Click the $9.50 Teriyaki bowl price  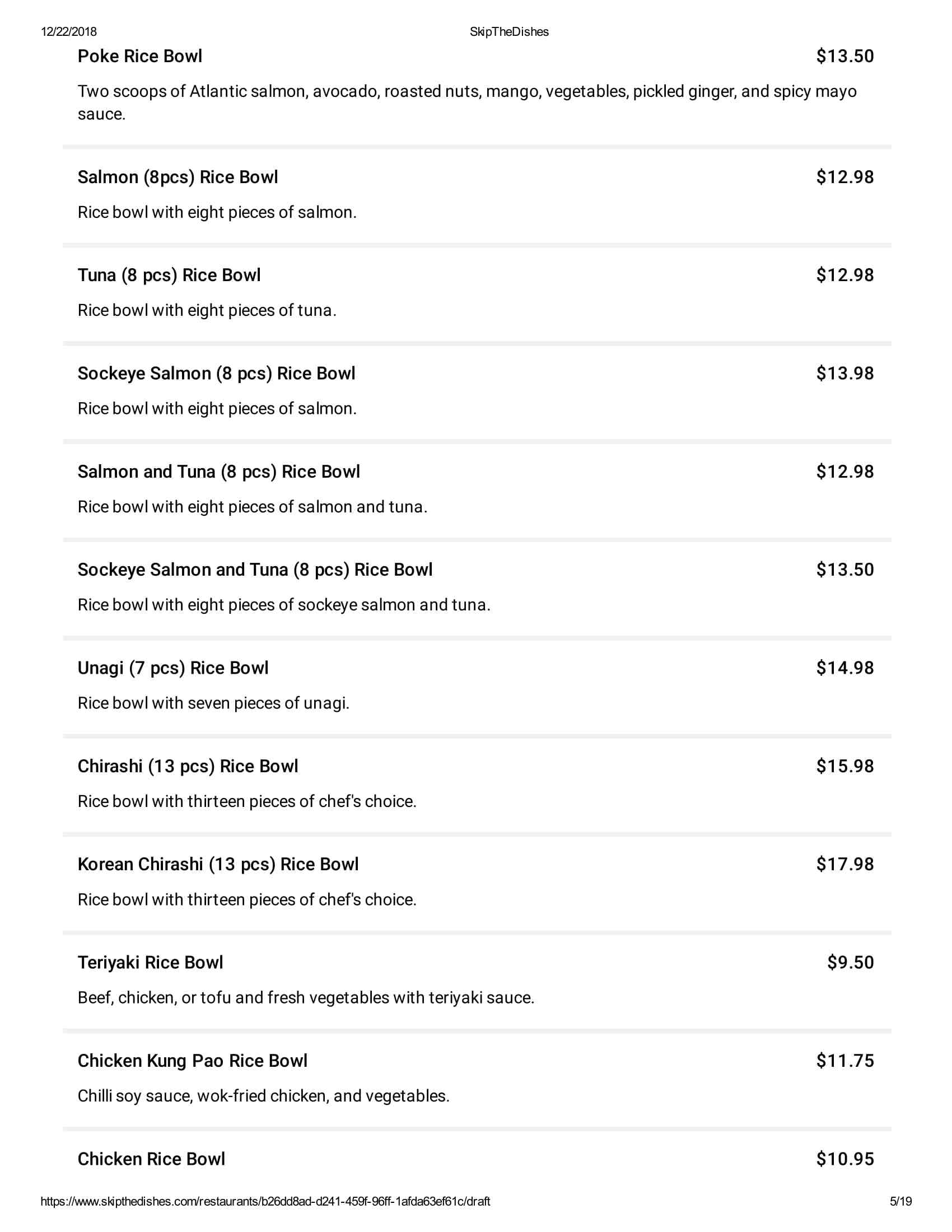851,962
